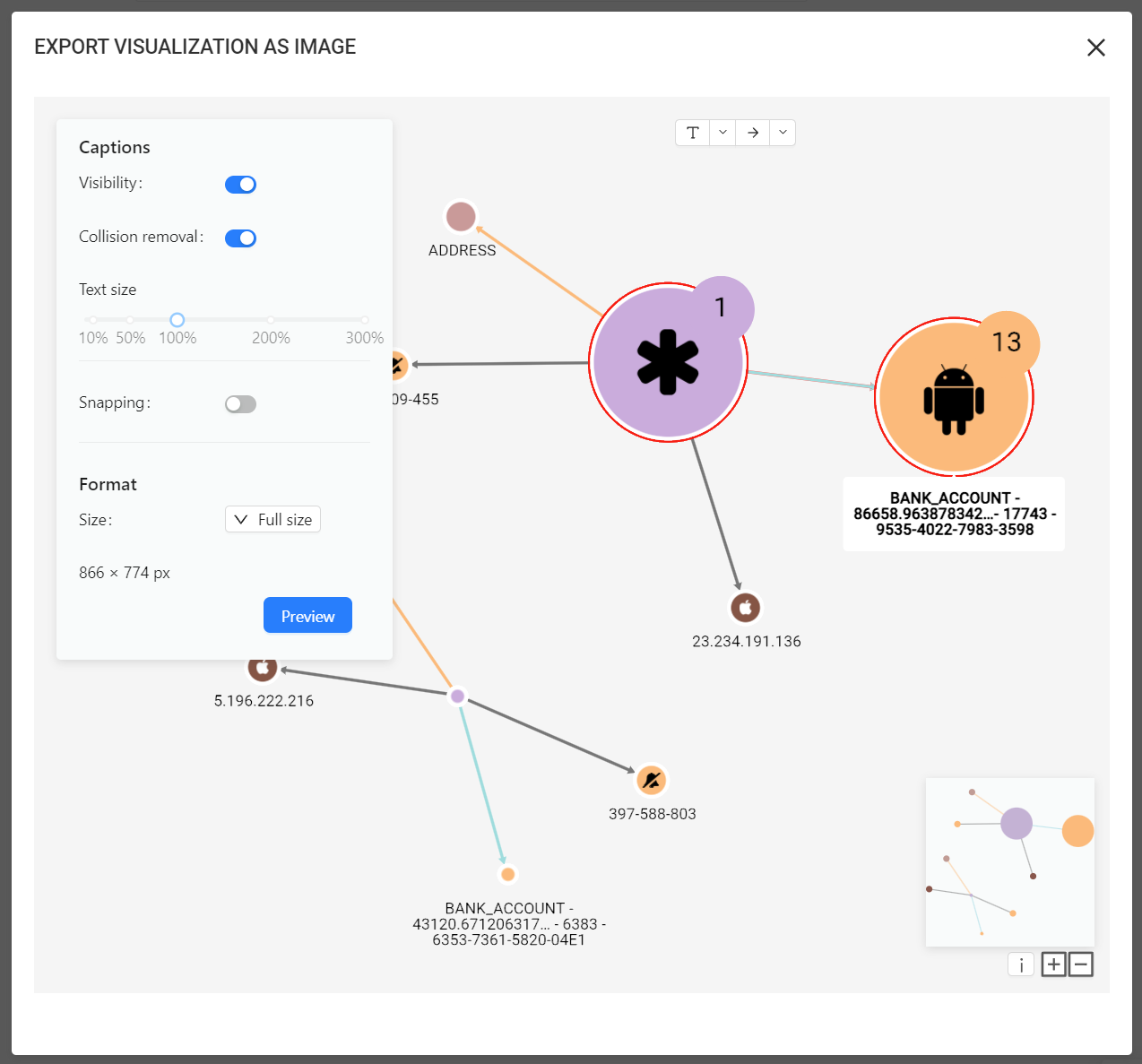The height and width of the screenshot is (1064, 1142).
Task: Select the purple asterisk node
Action: point(668,362)
